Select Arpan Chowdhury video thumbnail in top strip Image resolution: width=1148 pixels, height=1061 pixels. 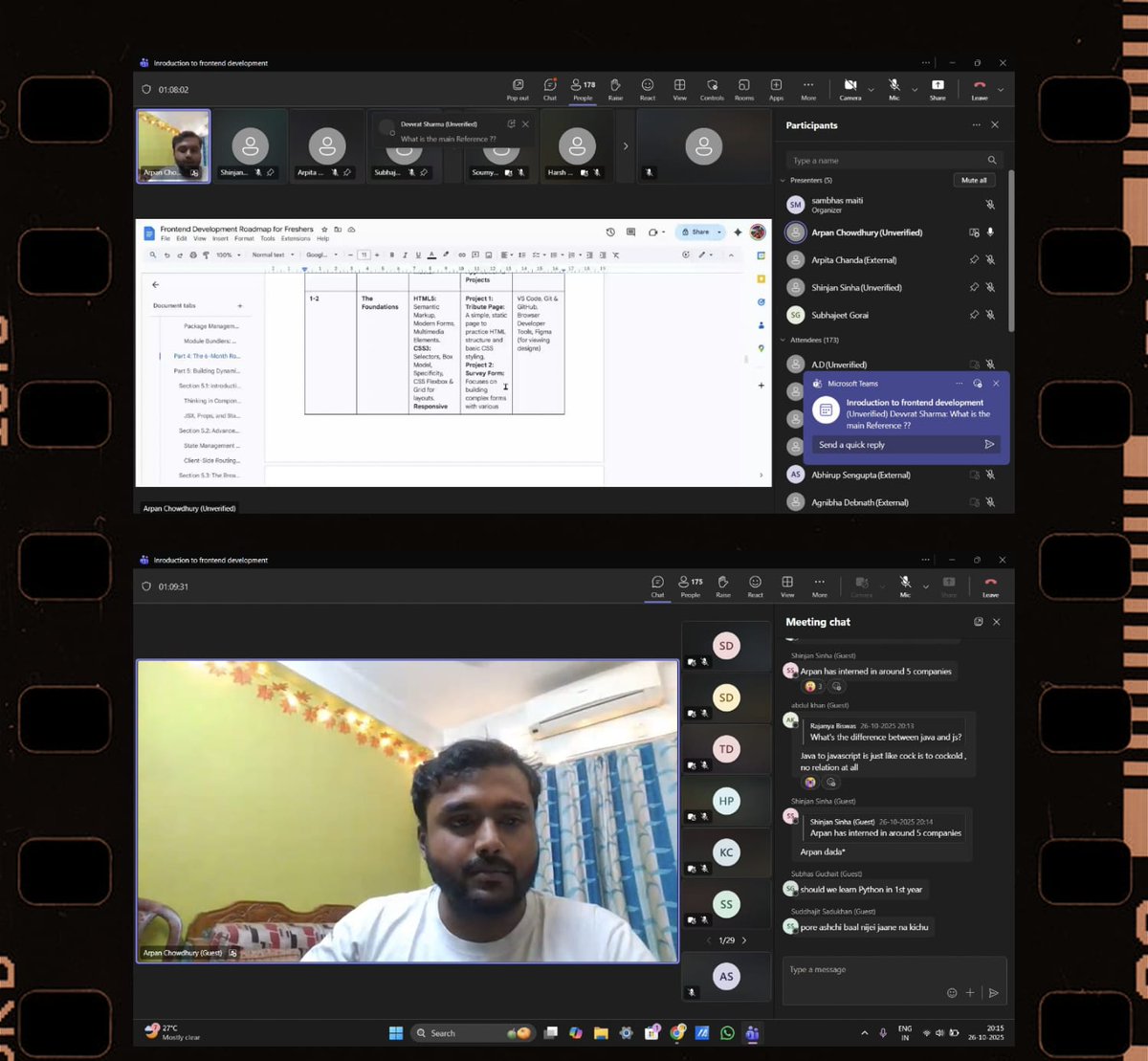pyautogui.click(x=173, y=145)
